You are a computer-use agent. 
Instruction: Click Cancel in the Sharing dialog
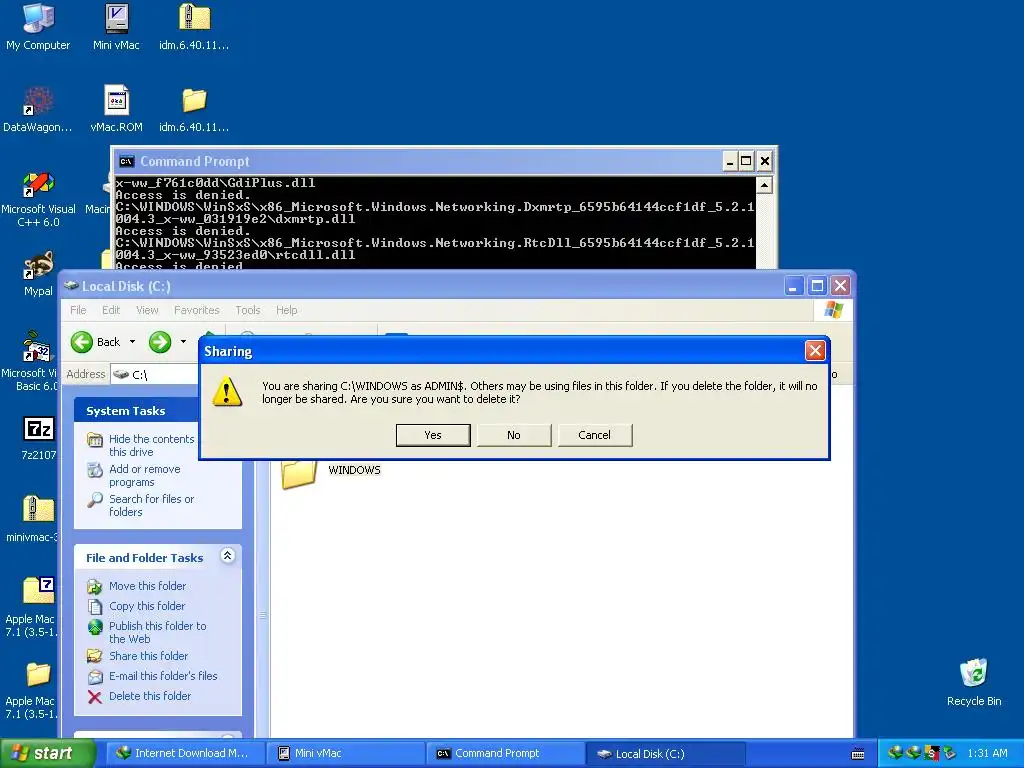[x=594, y=435]
